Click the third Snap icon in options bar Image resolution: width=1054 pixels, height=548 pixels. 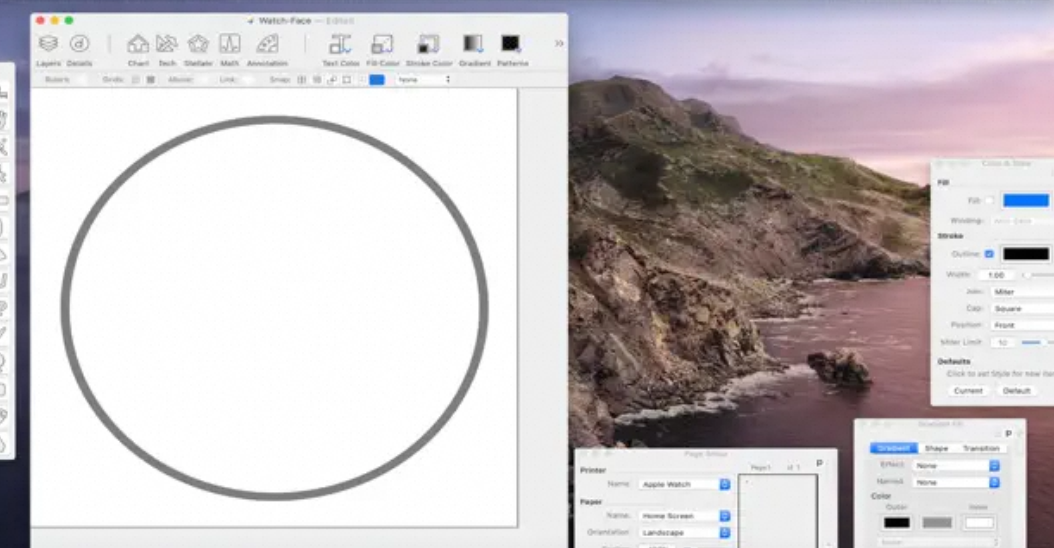(331, 79)
